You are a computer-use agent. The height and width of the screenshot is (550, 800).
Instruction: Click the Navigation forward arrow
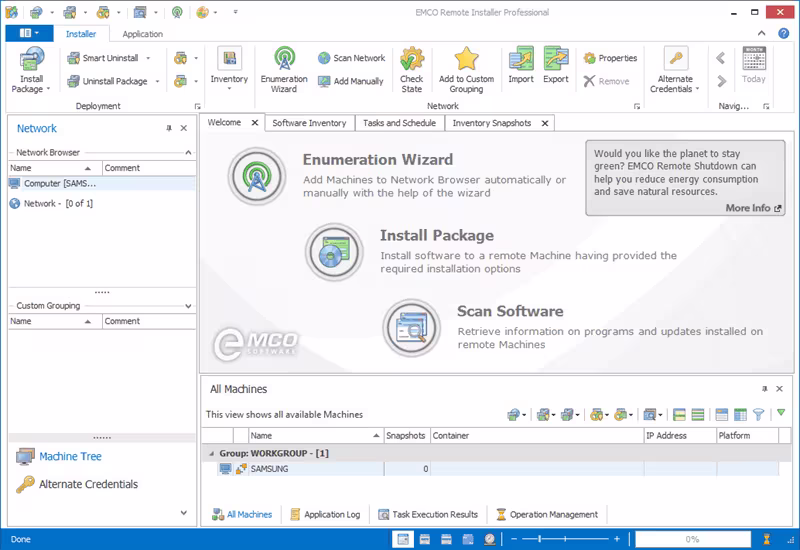coord(721,81)
